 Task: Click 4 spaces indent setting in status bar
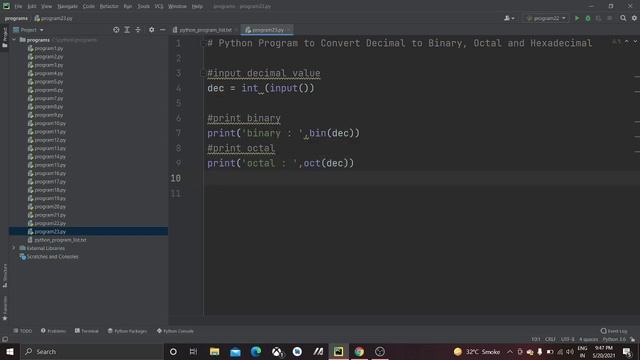(588, 339)
